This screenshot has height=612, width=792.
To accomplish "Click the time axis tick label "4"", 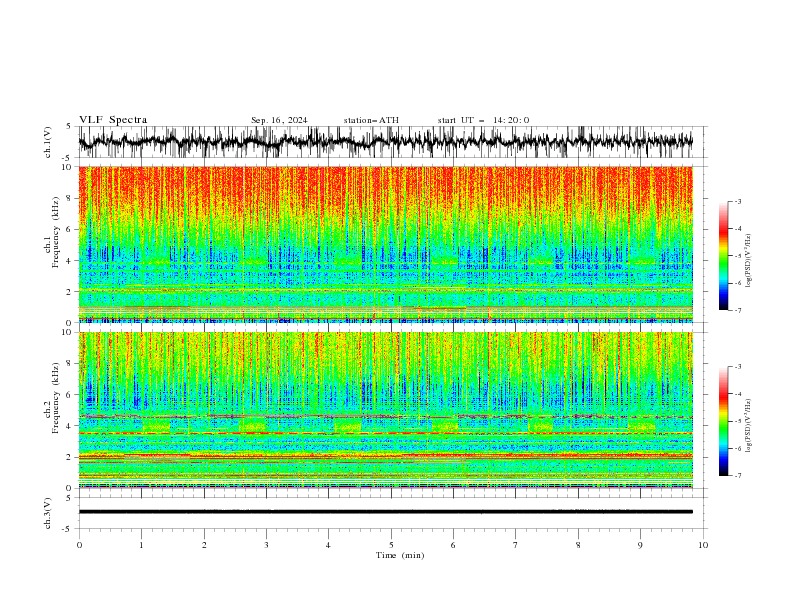I will (328, 545).
